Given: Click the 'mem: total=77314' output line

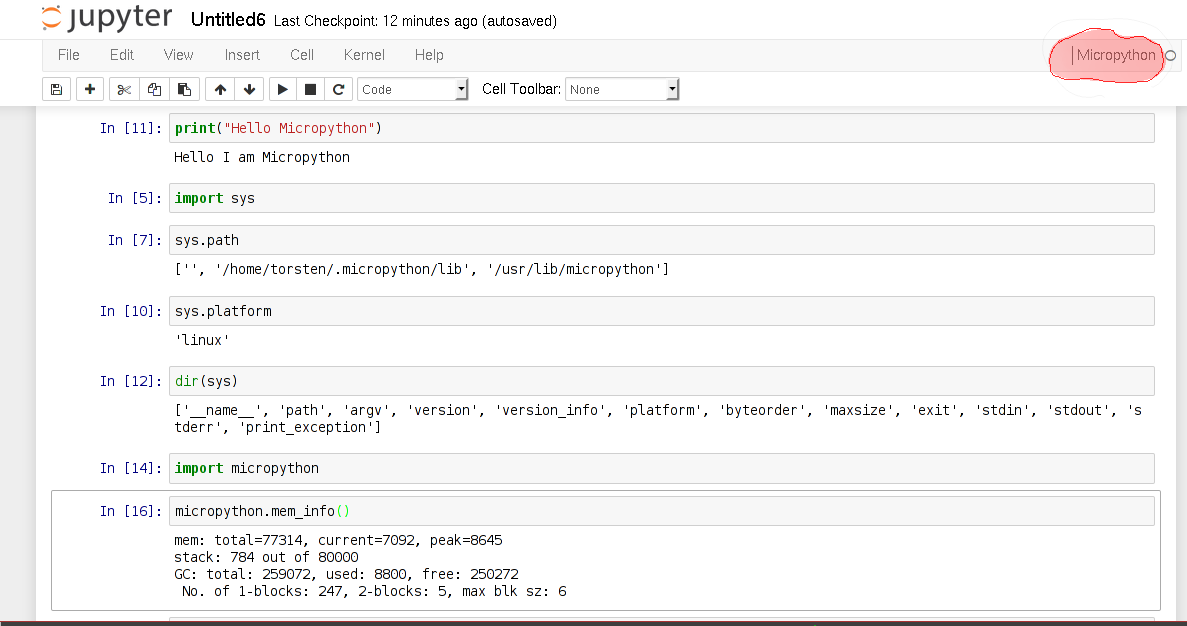Looking at the screenshot, I should (x=338, y=540).
